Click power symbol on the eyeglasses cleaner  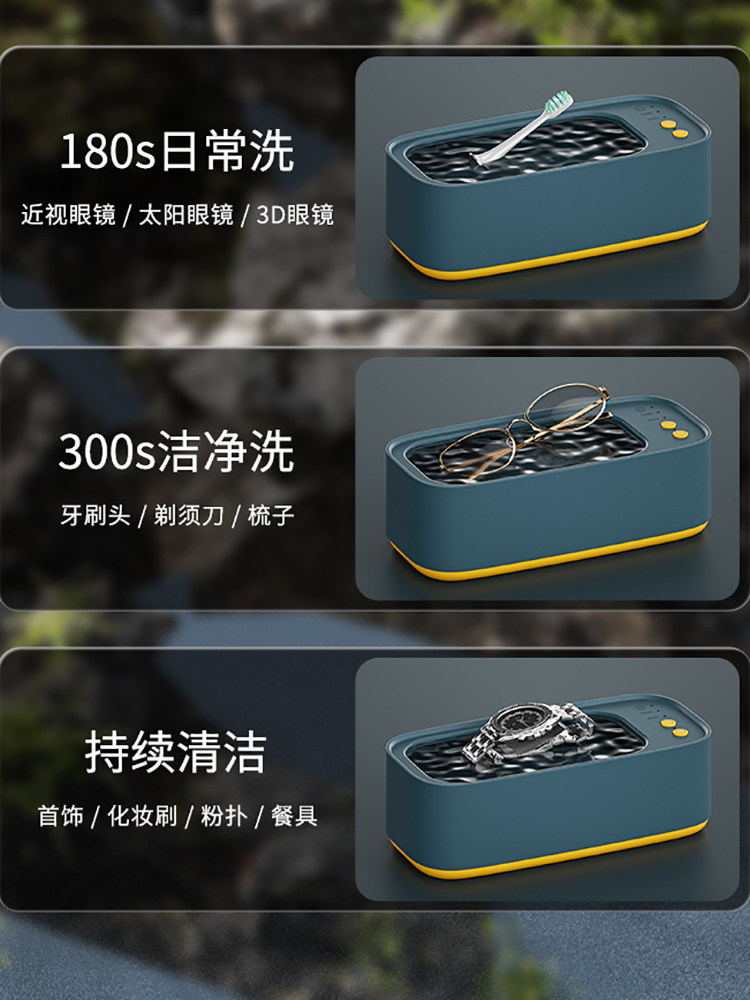pyautogui.click(x=641, y=409)
